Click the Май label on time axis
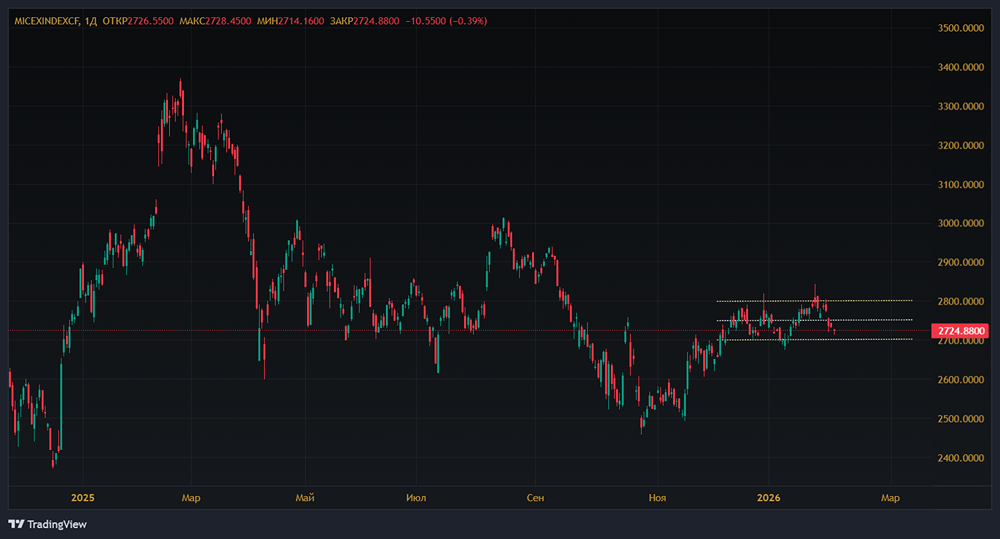The height and width of the screenshot is (539, 1000). (x=306, y=497)
